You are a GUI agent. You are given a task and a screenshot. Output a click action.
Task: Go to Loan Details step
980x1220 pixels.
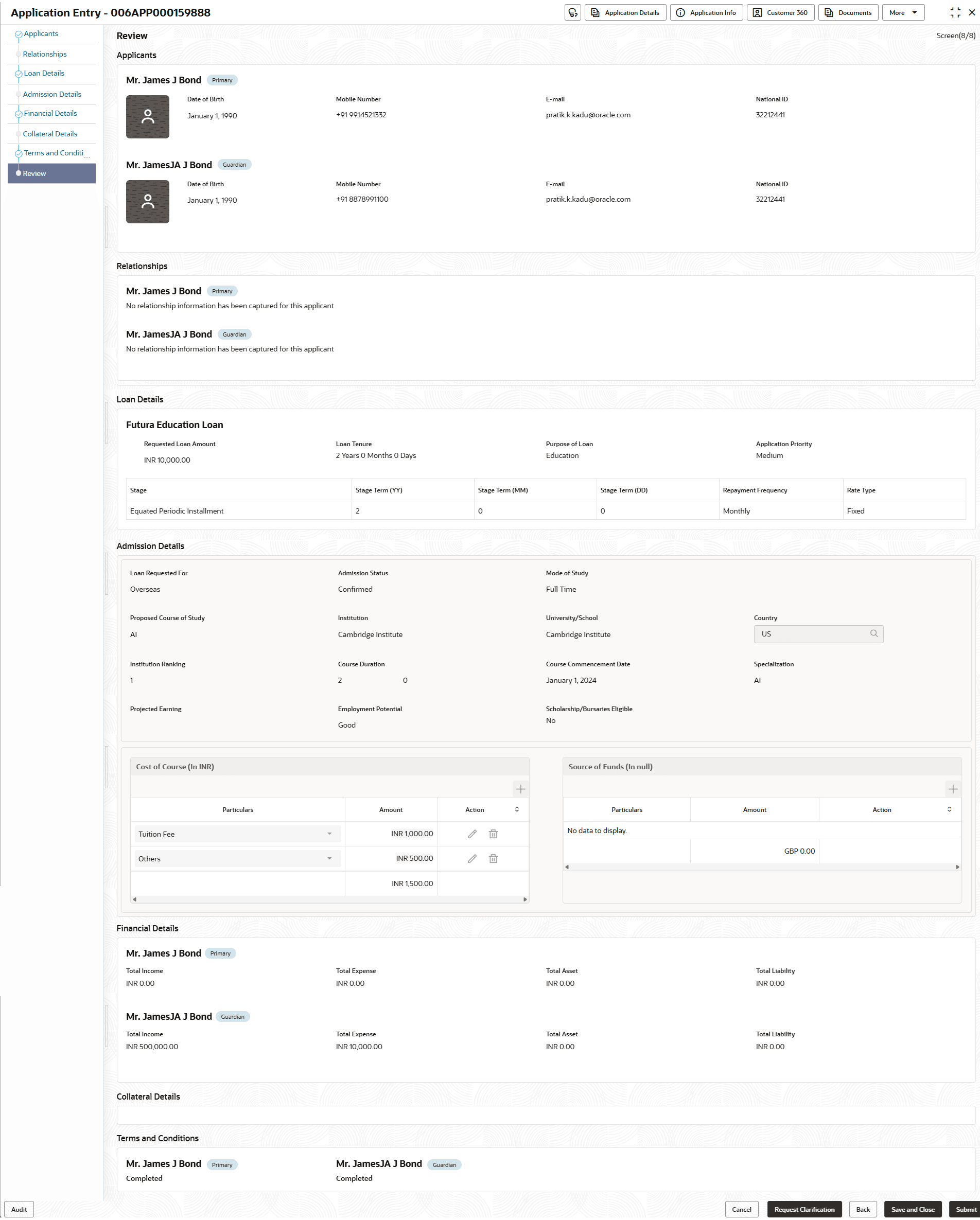point(44,74)
